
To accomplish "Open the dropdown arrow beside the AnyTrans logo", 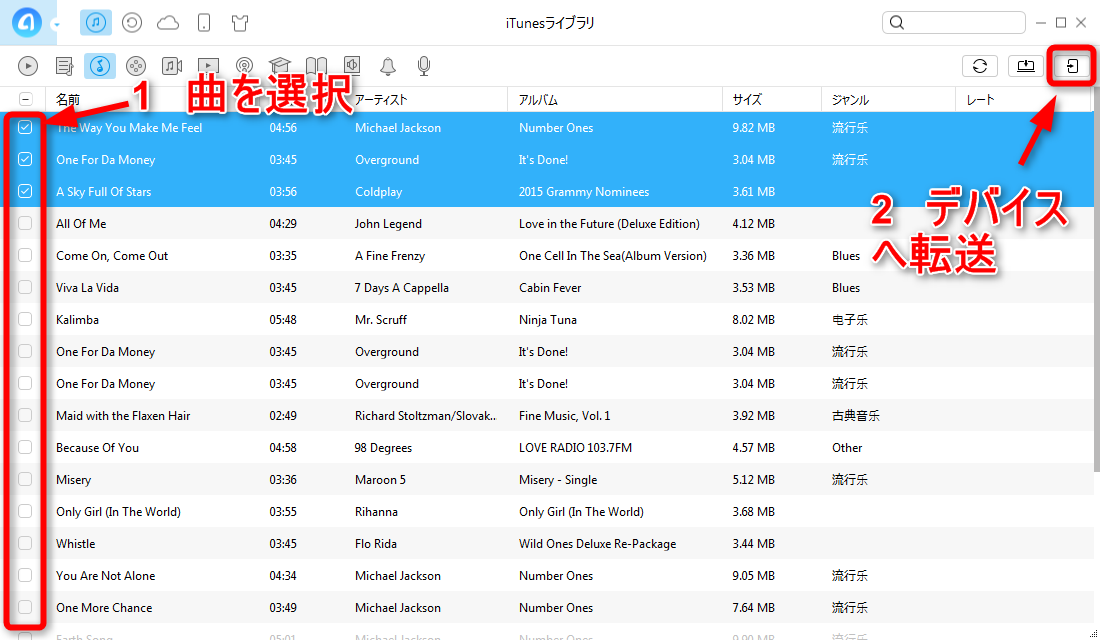I will [x=56, y=25].
